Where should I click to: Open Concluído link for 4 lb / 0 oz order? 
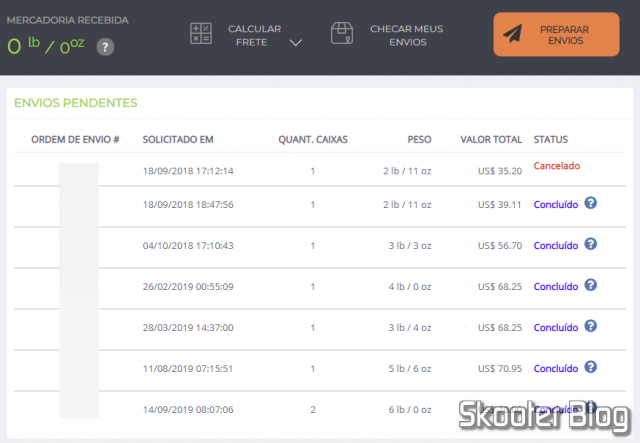[556, 287]
